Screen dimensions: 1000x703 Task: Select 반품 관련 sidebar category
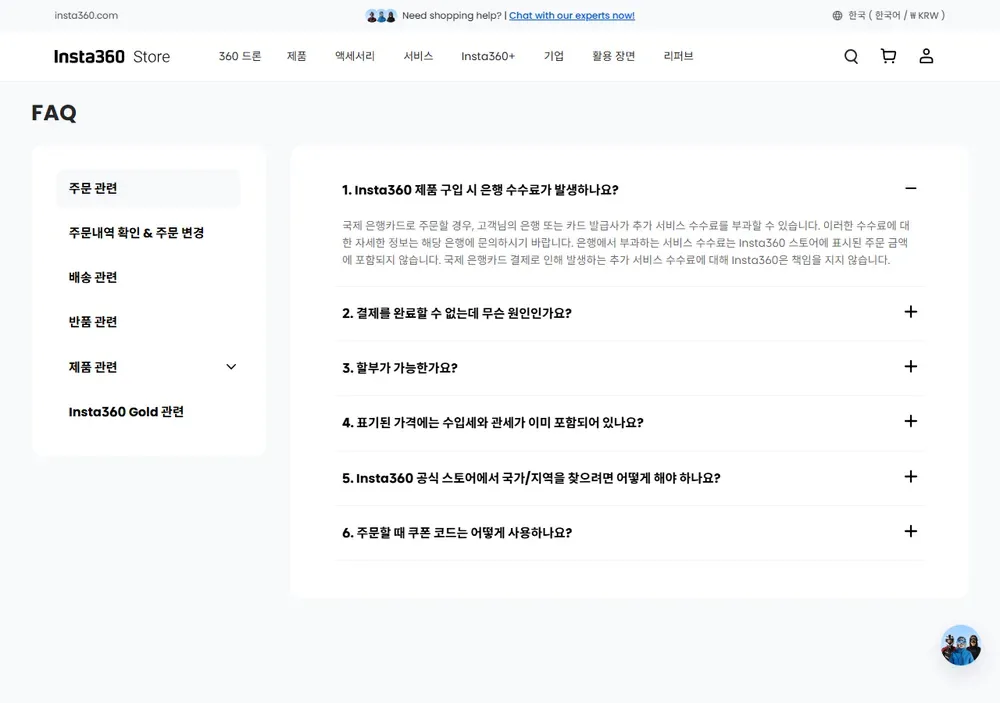click(93, 322)
